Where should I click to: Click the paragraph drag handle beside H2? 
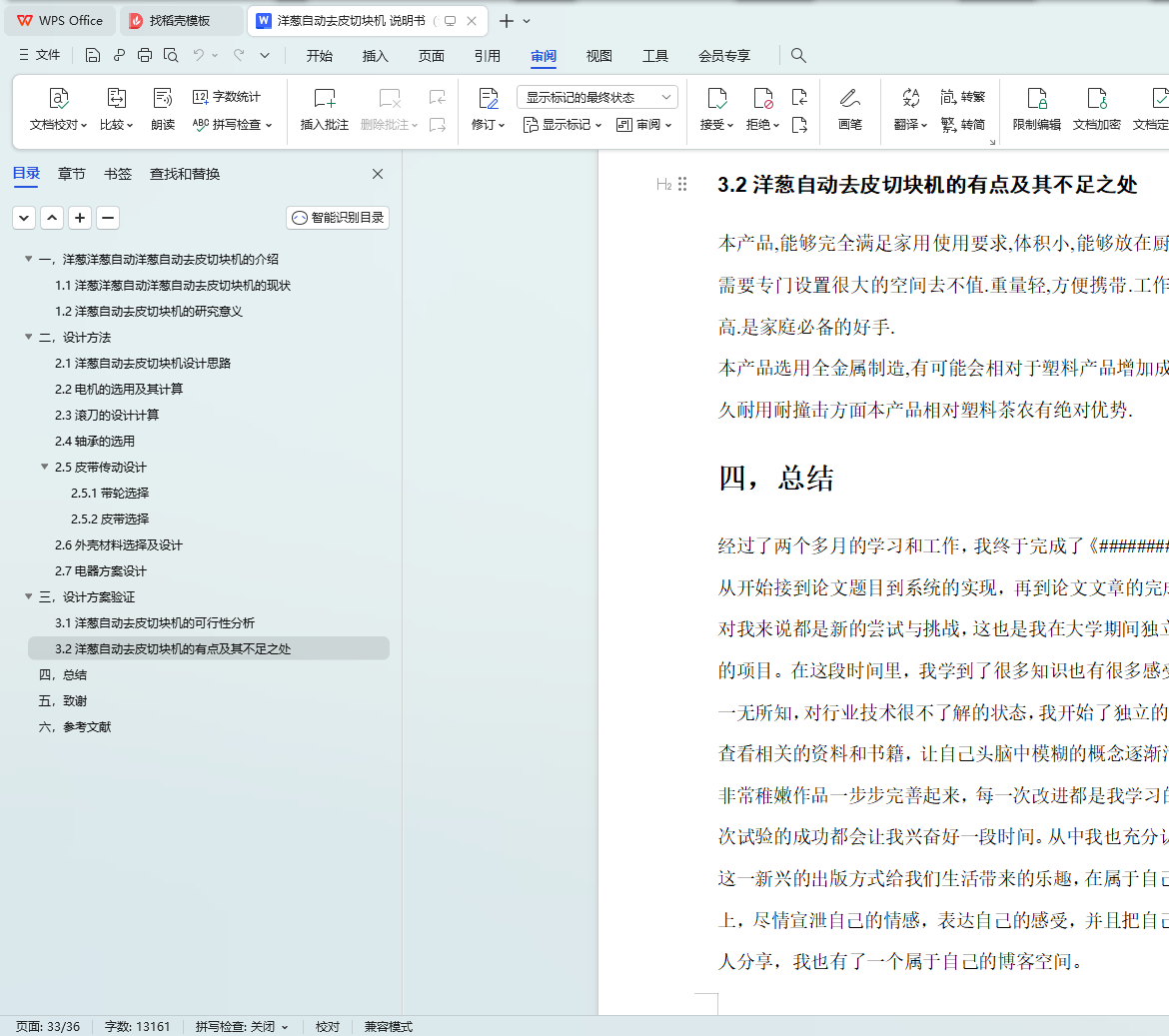[x=682, y=184]
